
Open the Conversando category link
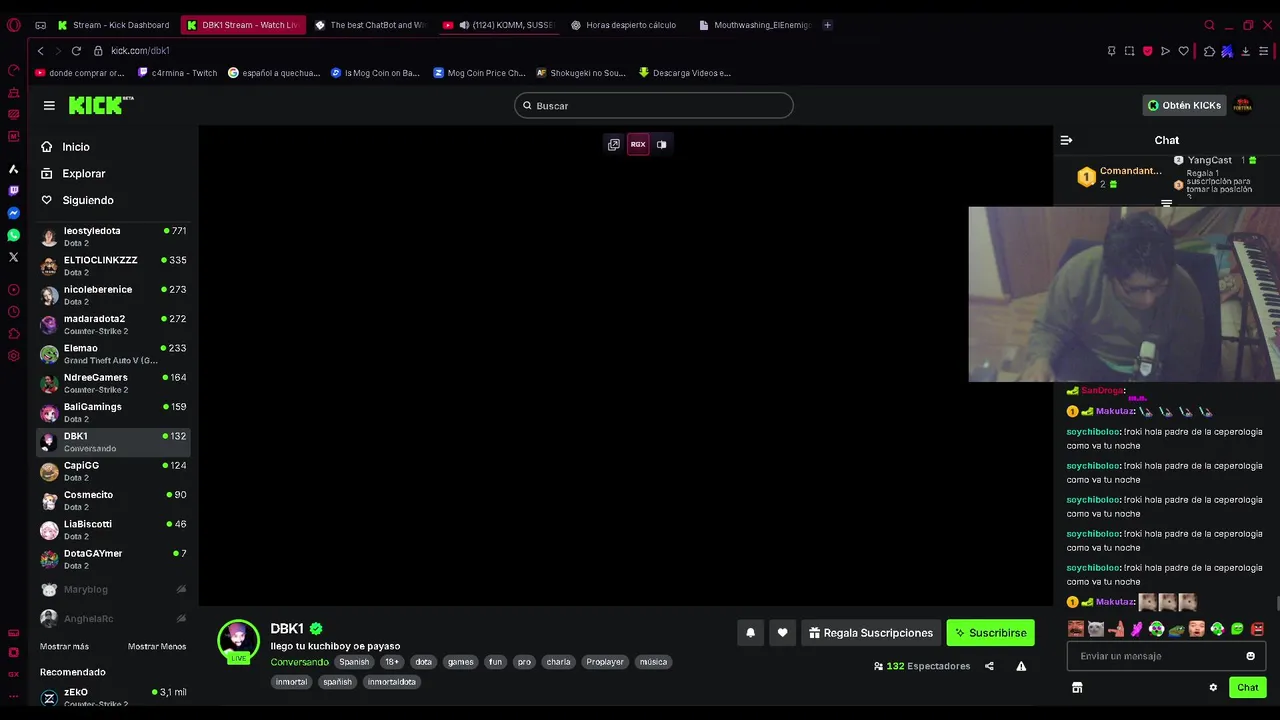(299, 662)
